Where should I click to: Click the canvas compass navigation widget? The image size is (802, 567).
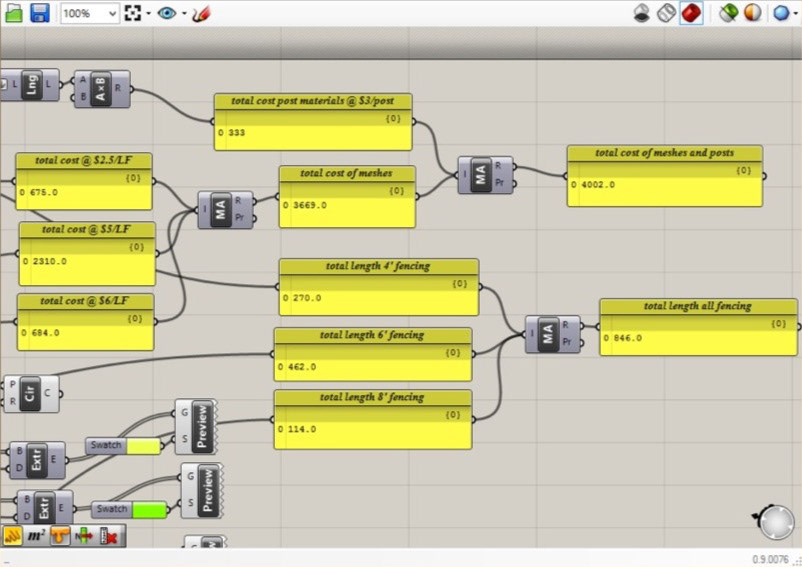[x=775, y=521]
